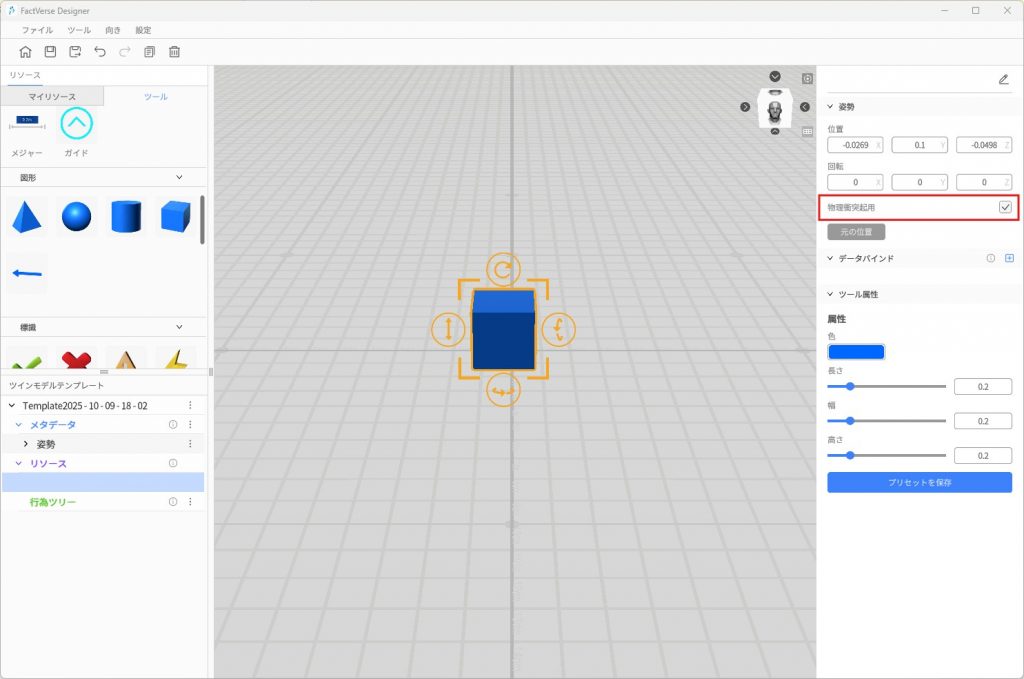Switch to the マイリソース tab
Viewport: 1024px width, 679px height.
(x=52, y=96)
